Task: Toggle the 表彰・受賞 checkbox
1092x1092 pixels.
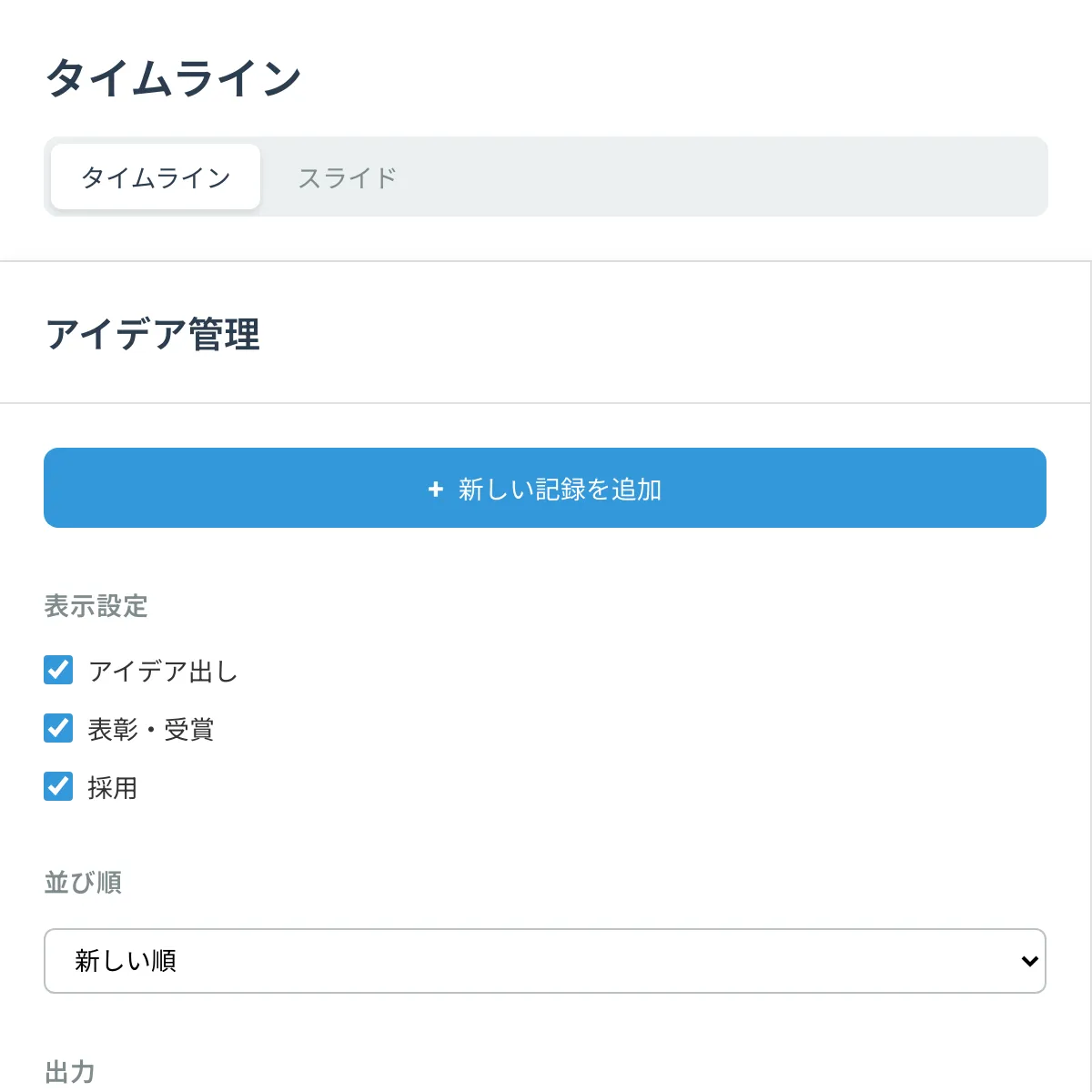Action: pos(58,729)
